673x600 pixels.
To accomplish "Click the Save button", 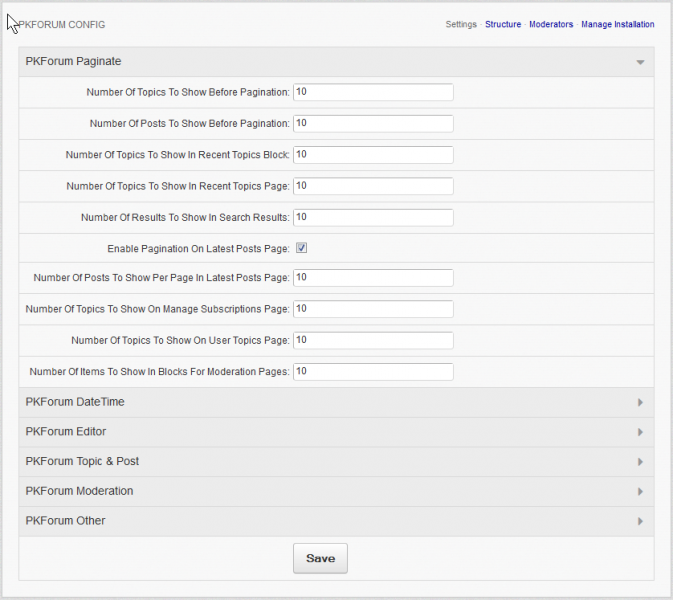I will [x=320, y=558].
